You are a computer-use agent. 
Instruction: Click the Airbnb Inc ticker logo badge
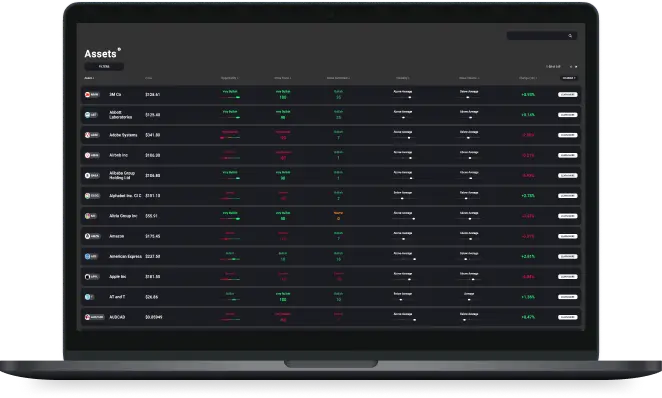pos(92,155)
